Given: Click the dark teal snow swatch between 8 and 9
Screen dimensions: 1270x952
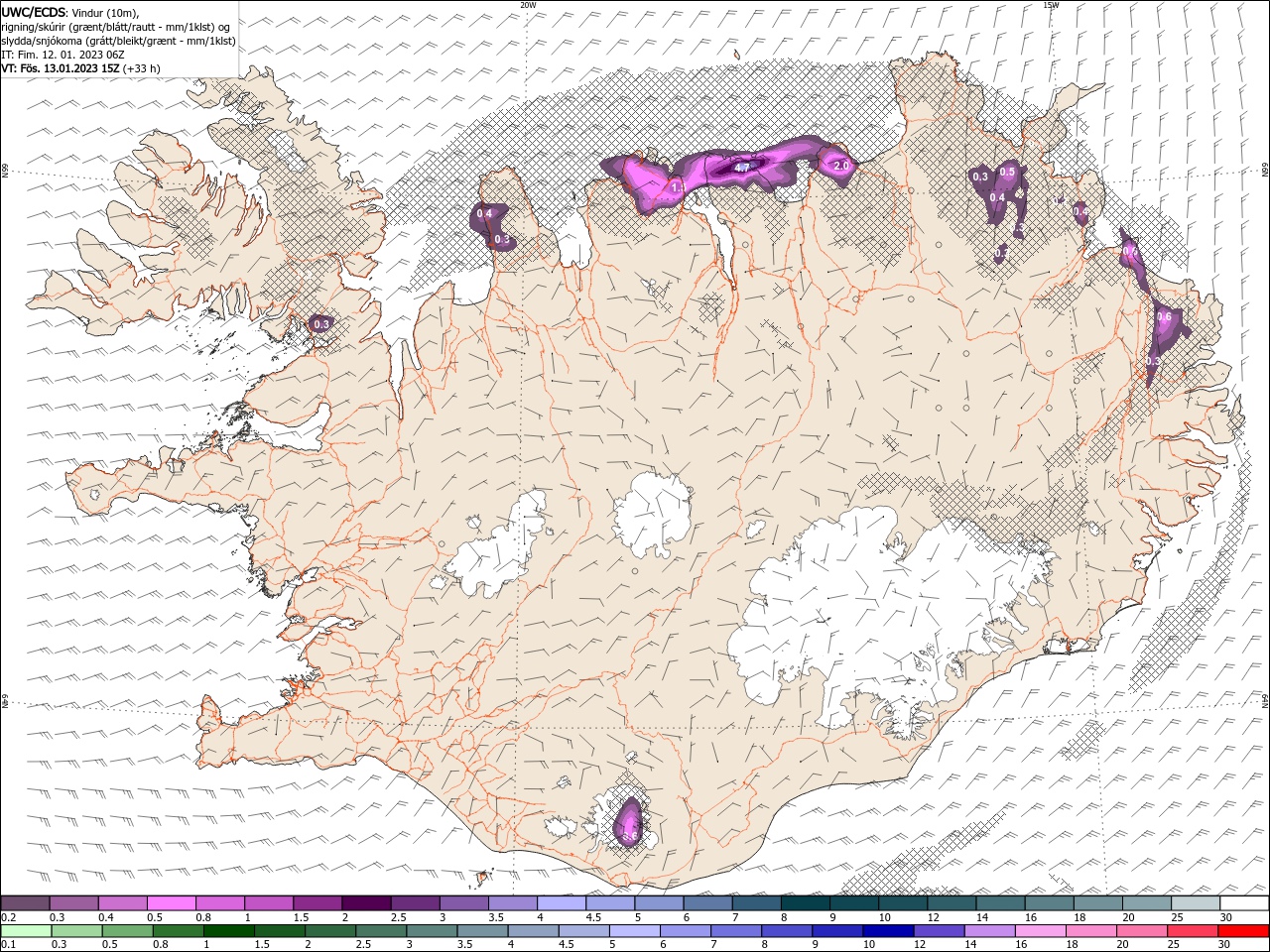Looking at the screenshot, I should 805,903.
